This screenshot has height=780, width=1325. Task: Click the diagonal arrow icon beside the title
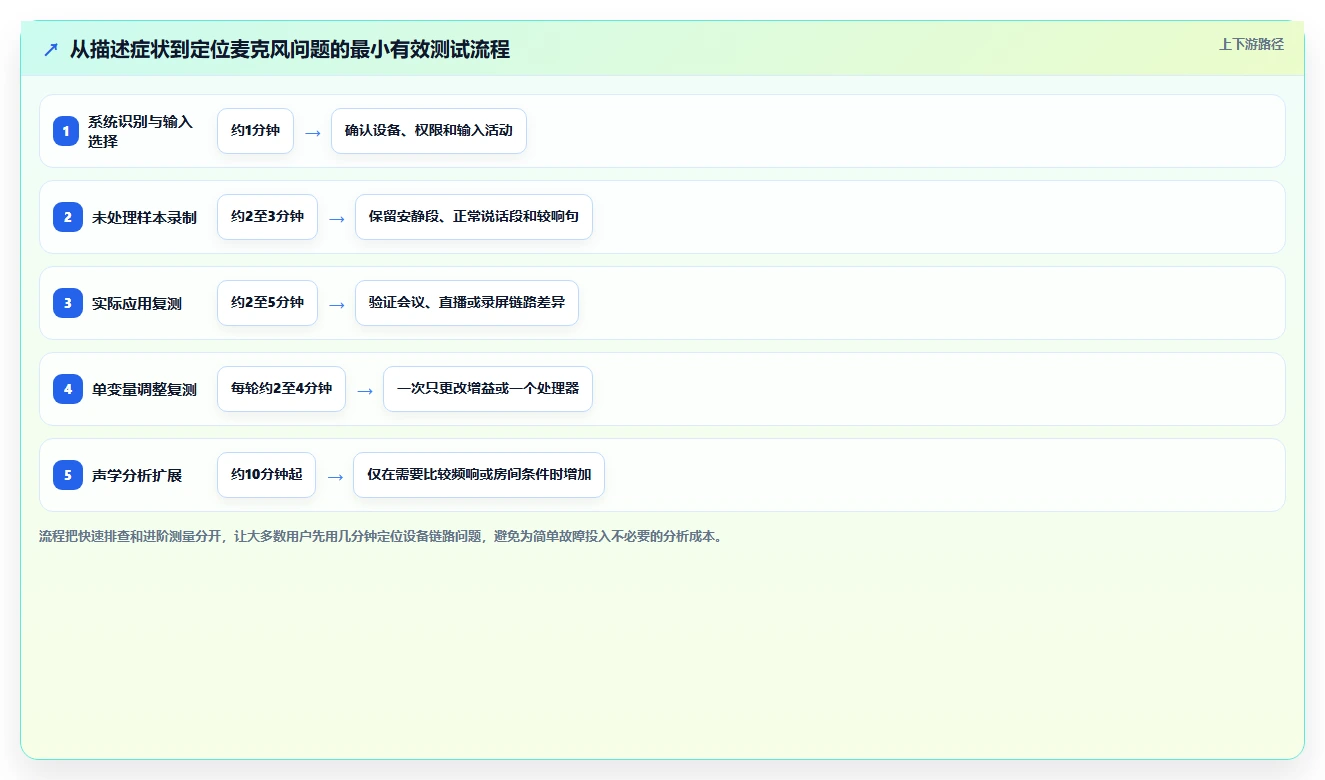click(x=51, y=50)
